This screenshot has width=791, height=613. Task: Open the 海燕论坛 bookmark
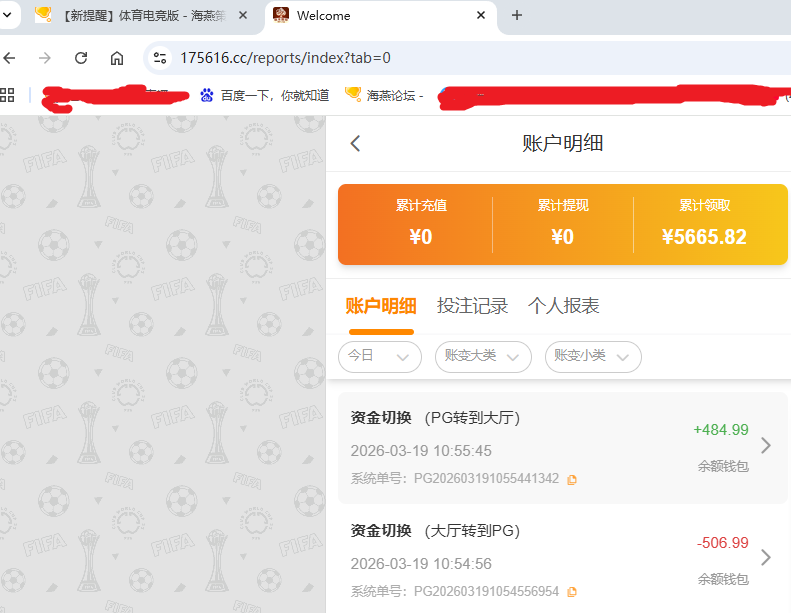pos(384,95)
